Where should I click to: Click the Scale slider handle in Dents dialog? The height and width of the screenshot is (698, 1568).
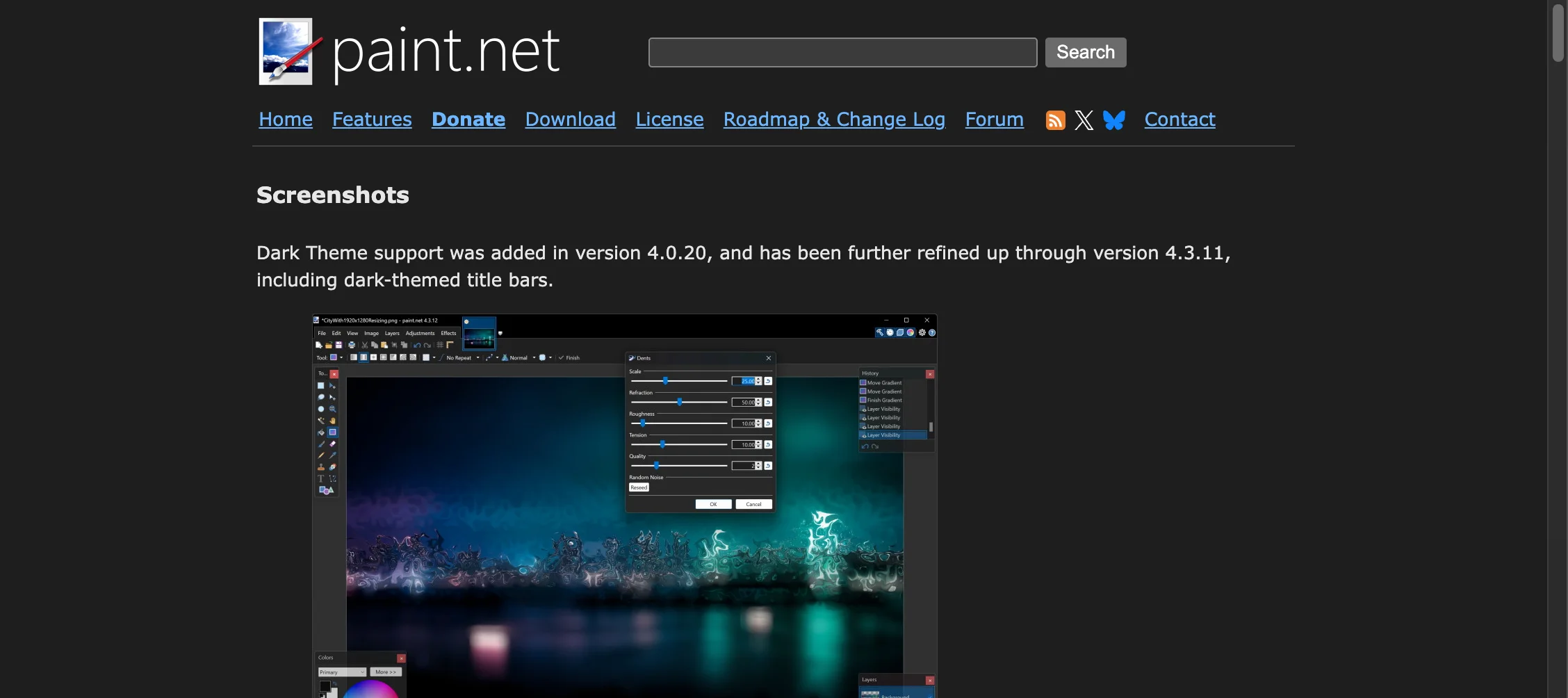tap(665, 381)
